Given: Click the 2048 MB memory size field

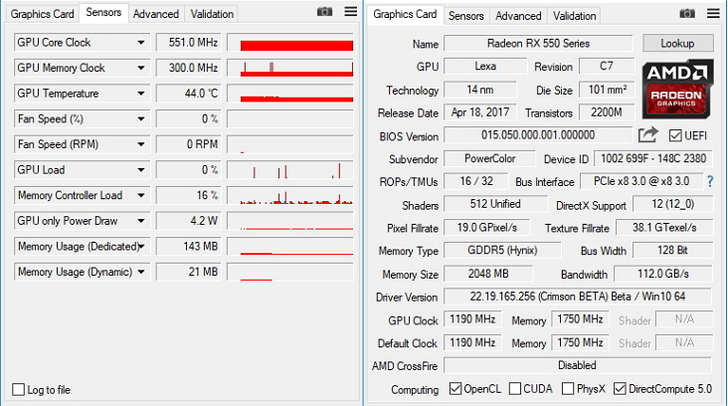Looking at the screenshot, I should coord(488,274).
